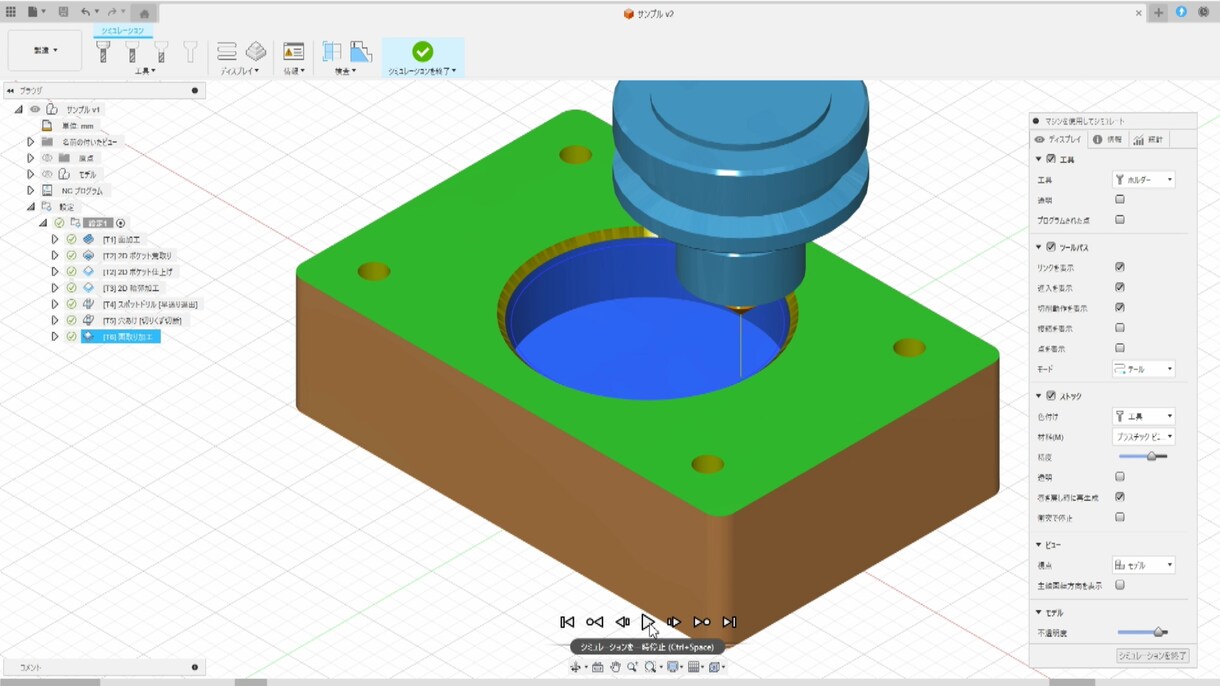
Task: Click the undo arrow
Action: coord(86,12)
